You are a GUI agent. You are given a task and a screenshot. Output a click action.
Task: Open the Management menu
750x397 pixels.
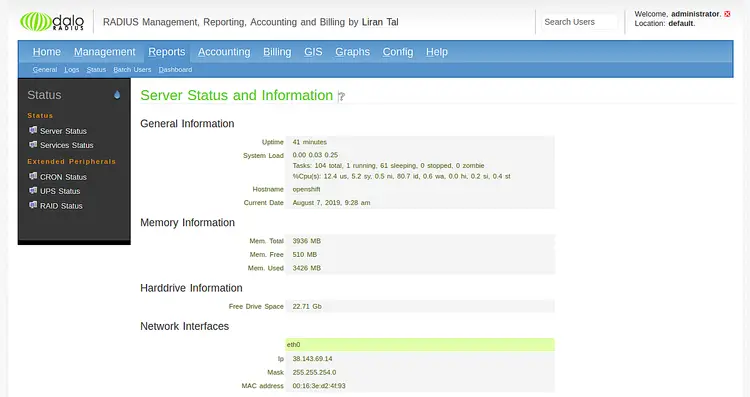(104, 52)
